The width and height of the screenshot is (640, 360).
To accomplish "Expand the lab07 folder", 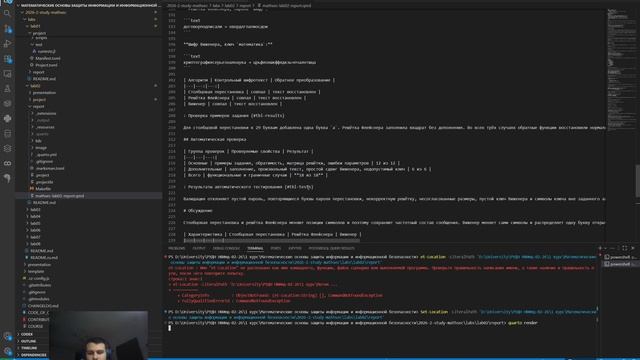I will pyautogui.click(x=35, y=237).
